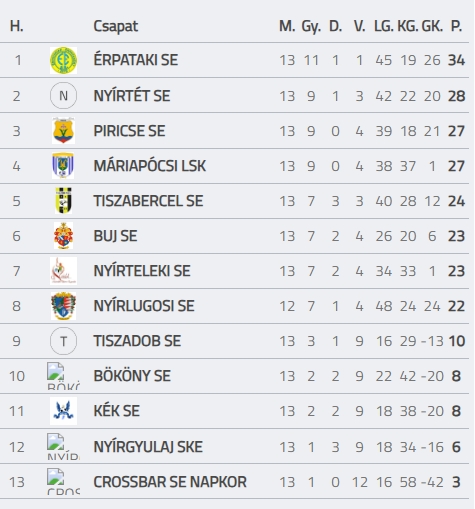
Task: Open the Tiszabercel SE black-yellow crest
Action: coord(63,201)
